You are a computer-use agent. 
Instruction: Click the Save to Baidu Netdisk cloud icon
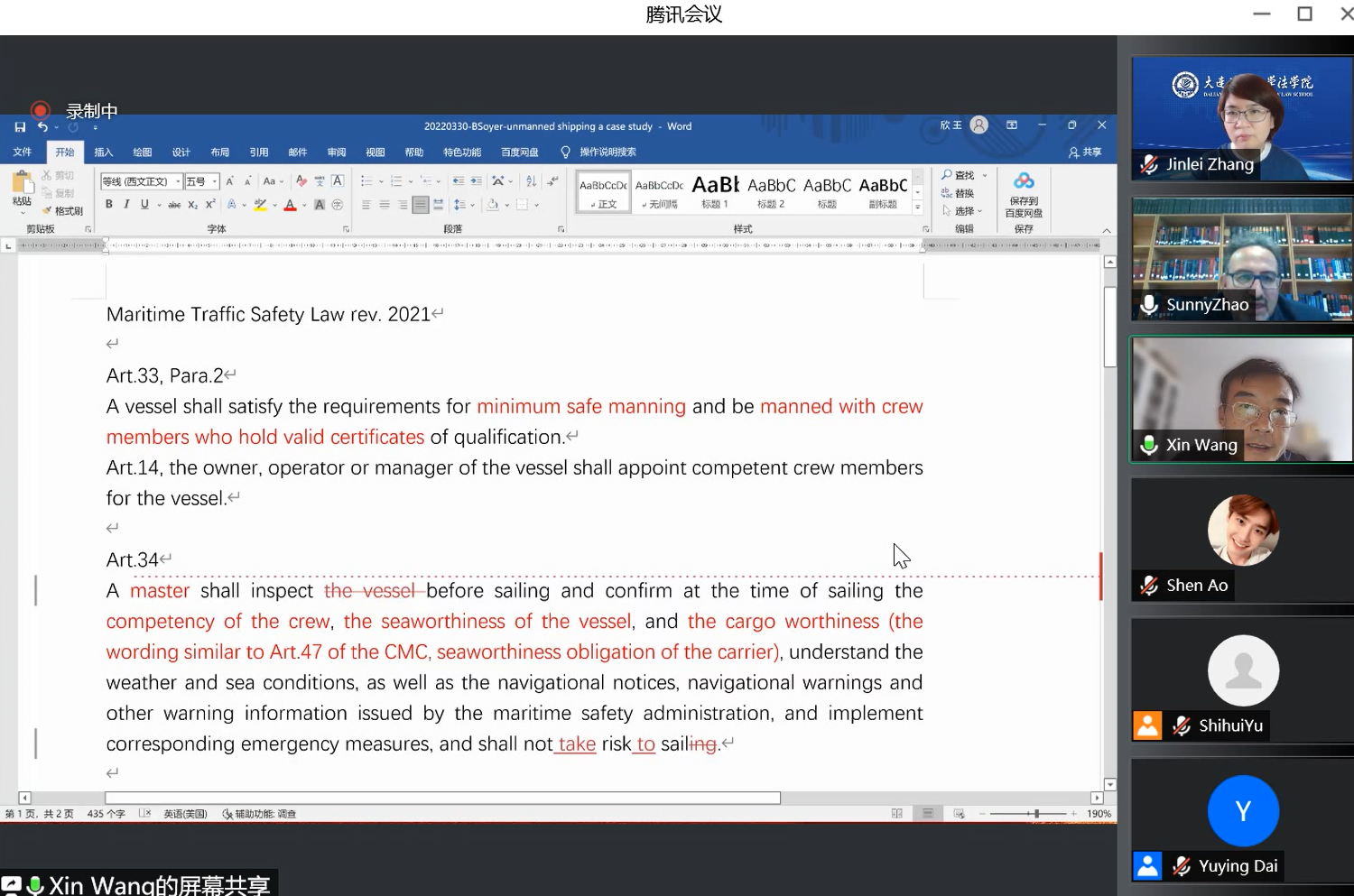pos(1024,181)
